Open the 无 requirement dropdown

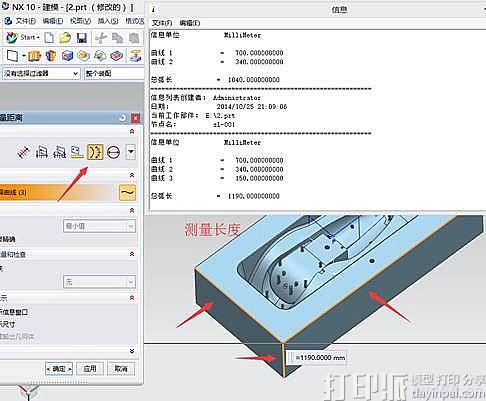99,282
